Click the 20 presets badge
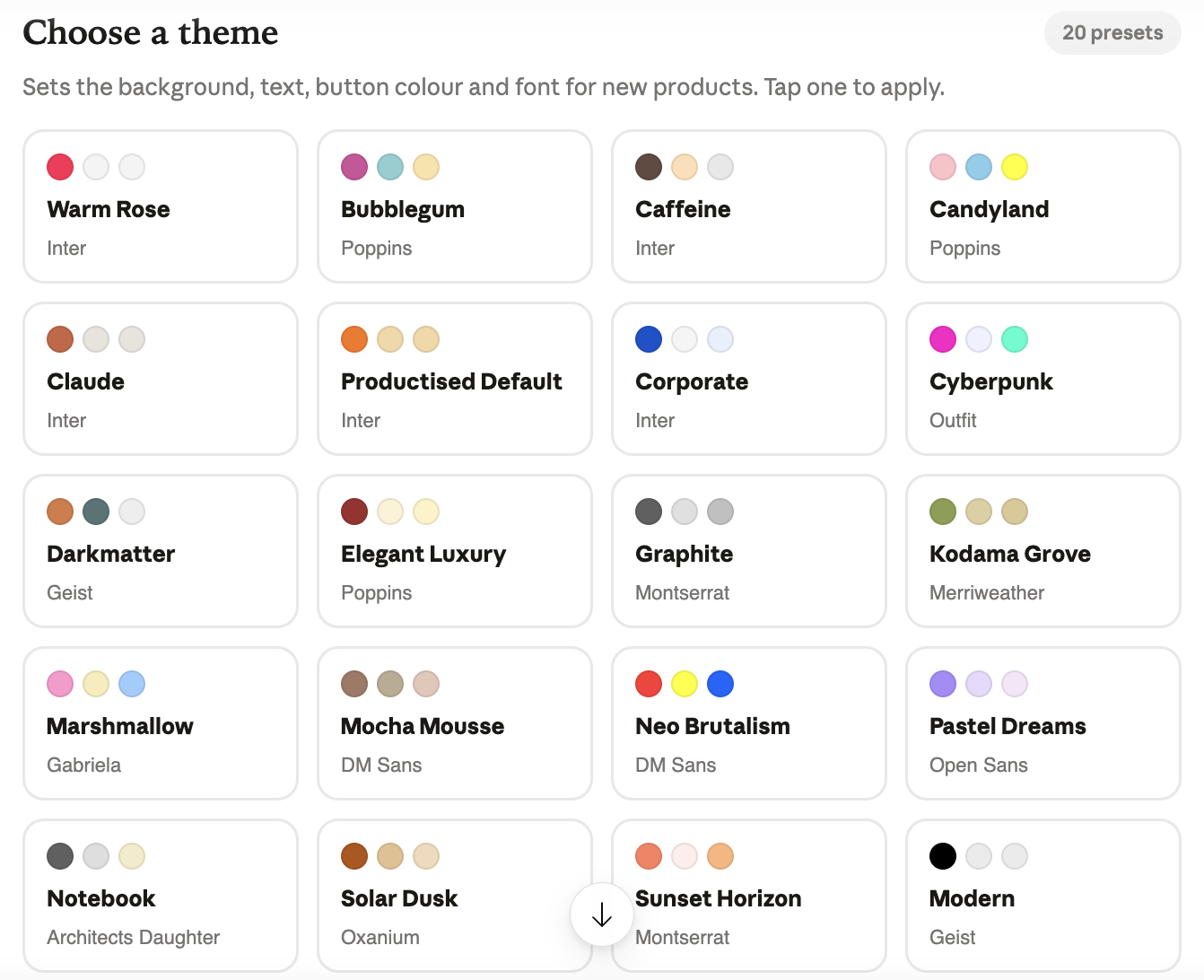 tap(1112, 33)
